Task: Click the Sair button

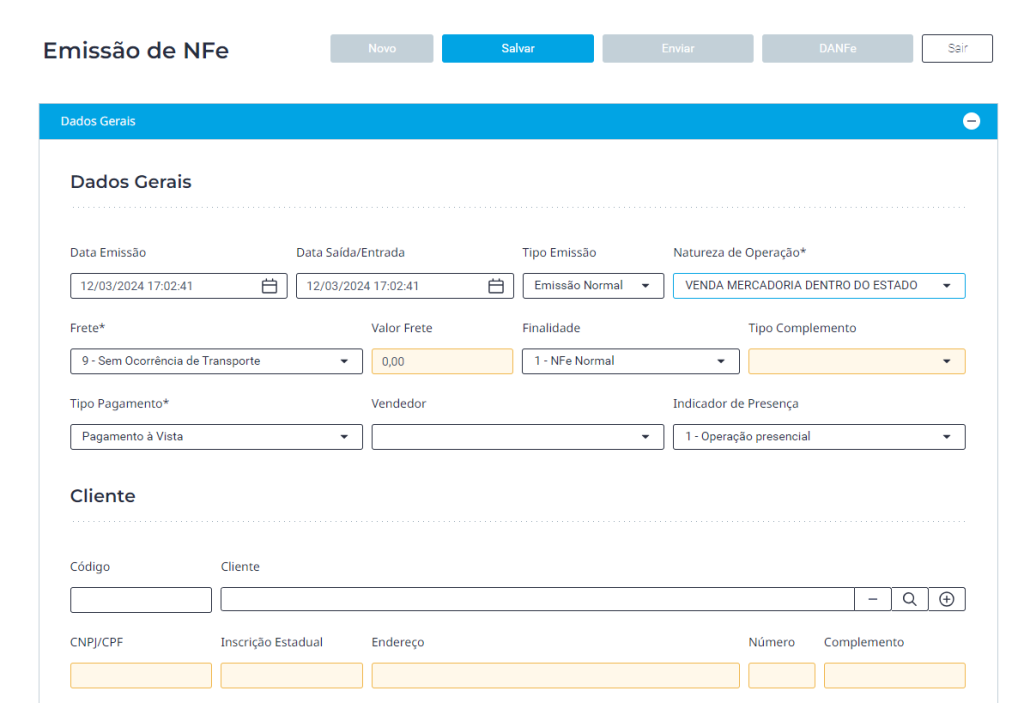Action: [957, 48]
